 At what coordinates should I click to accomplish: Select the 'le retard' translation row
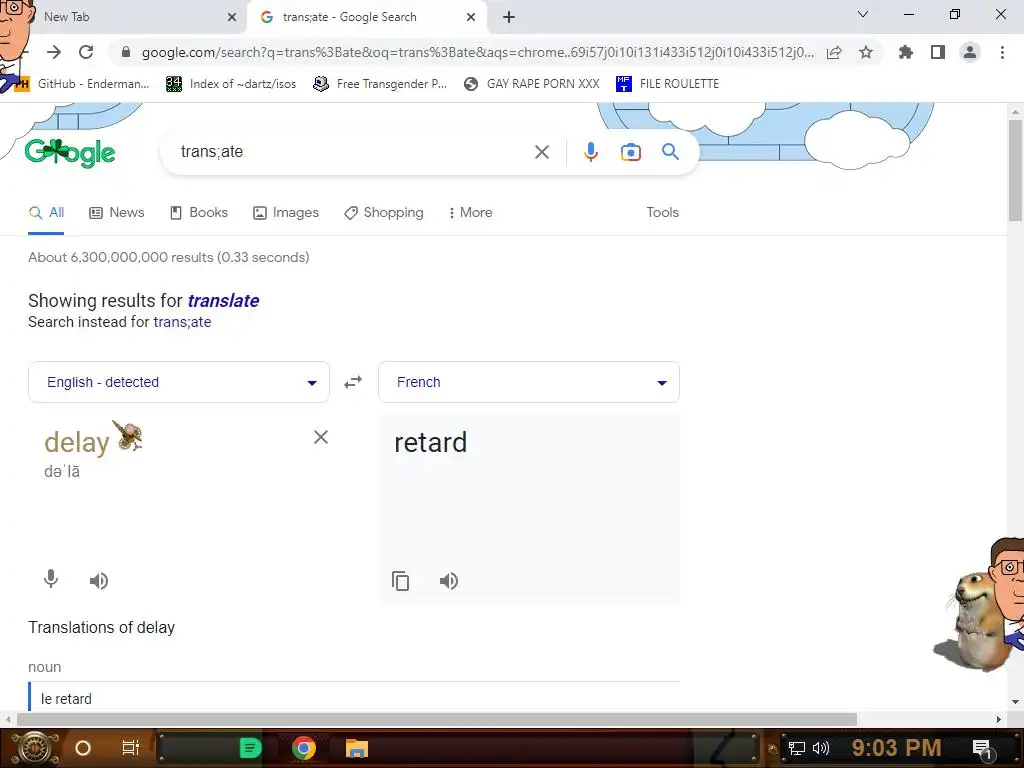354,698
